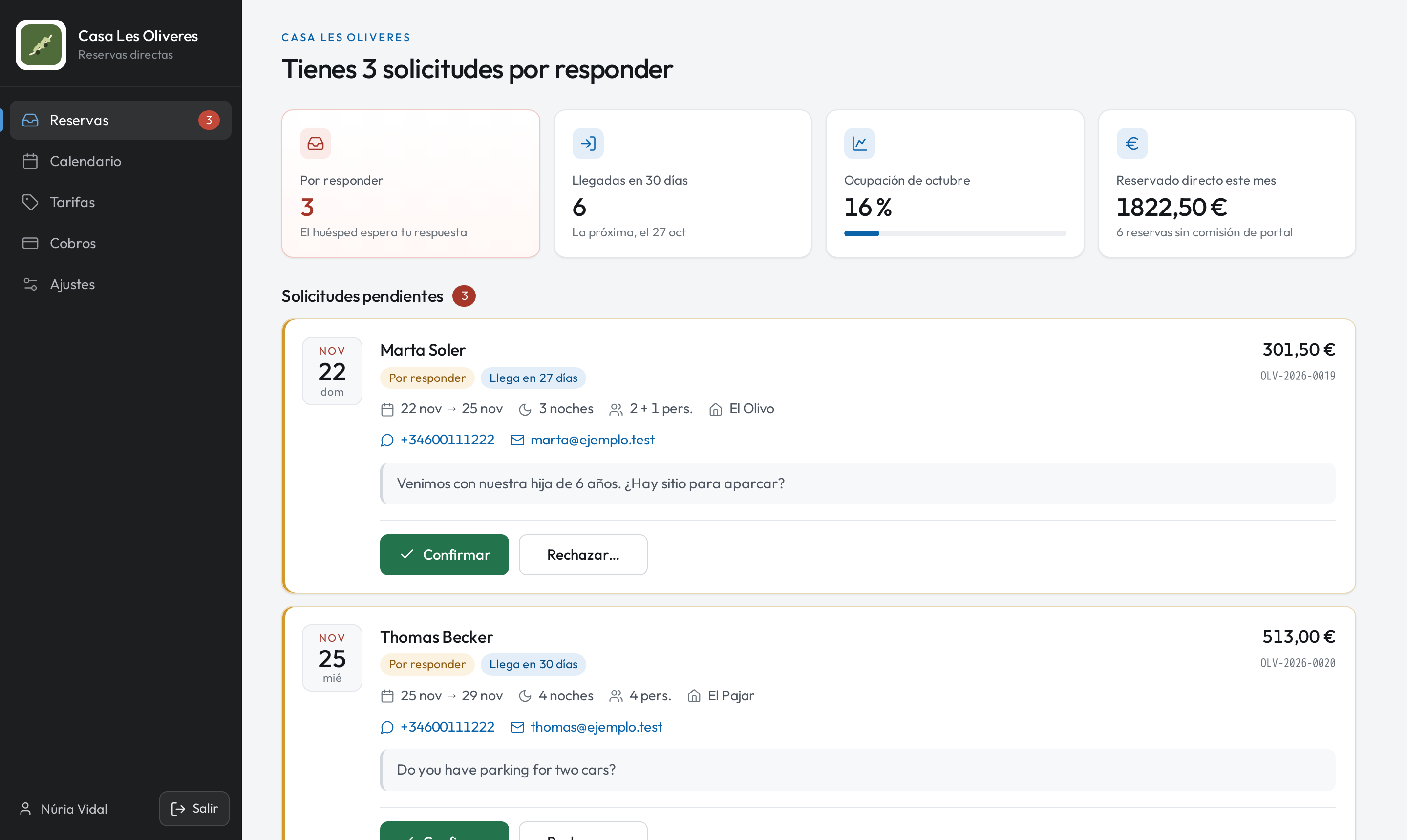
Task: Click booking code OLV-2026-0020
Action: point(1298,663)
